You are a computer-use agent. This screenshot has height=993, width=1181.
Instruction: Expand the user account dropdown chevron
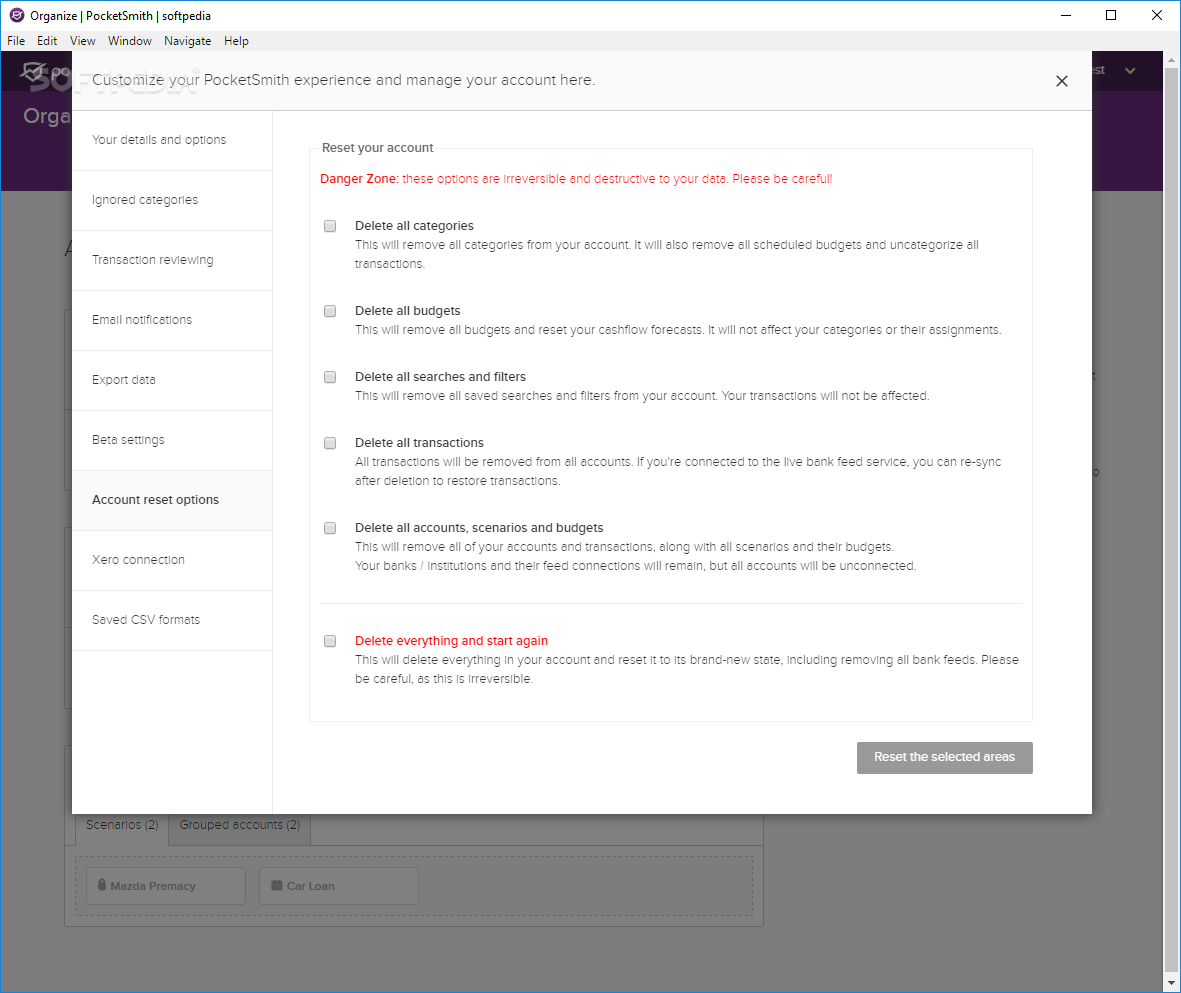(1130, 71)
